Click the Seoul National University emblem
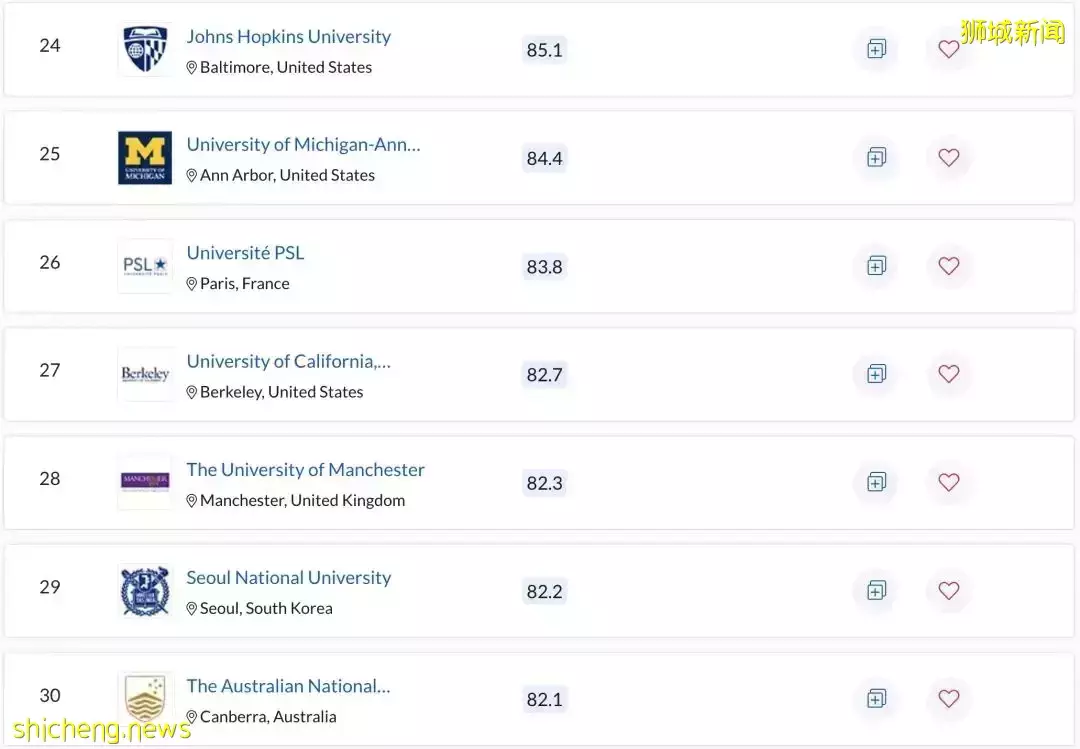 [x=145, y=590]
